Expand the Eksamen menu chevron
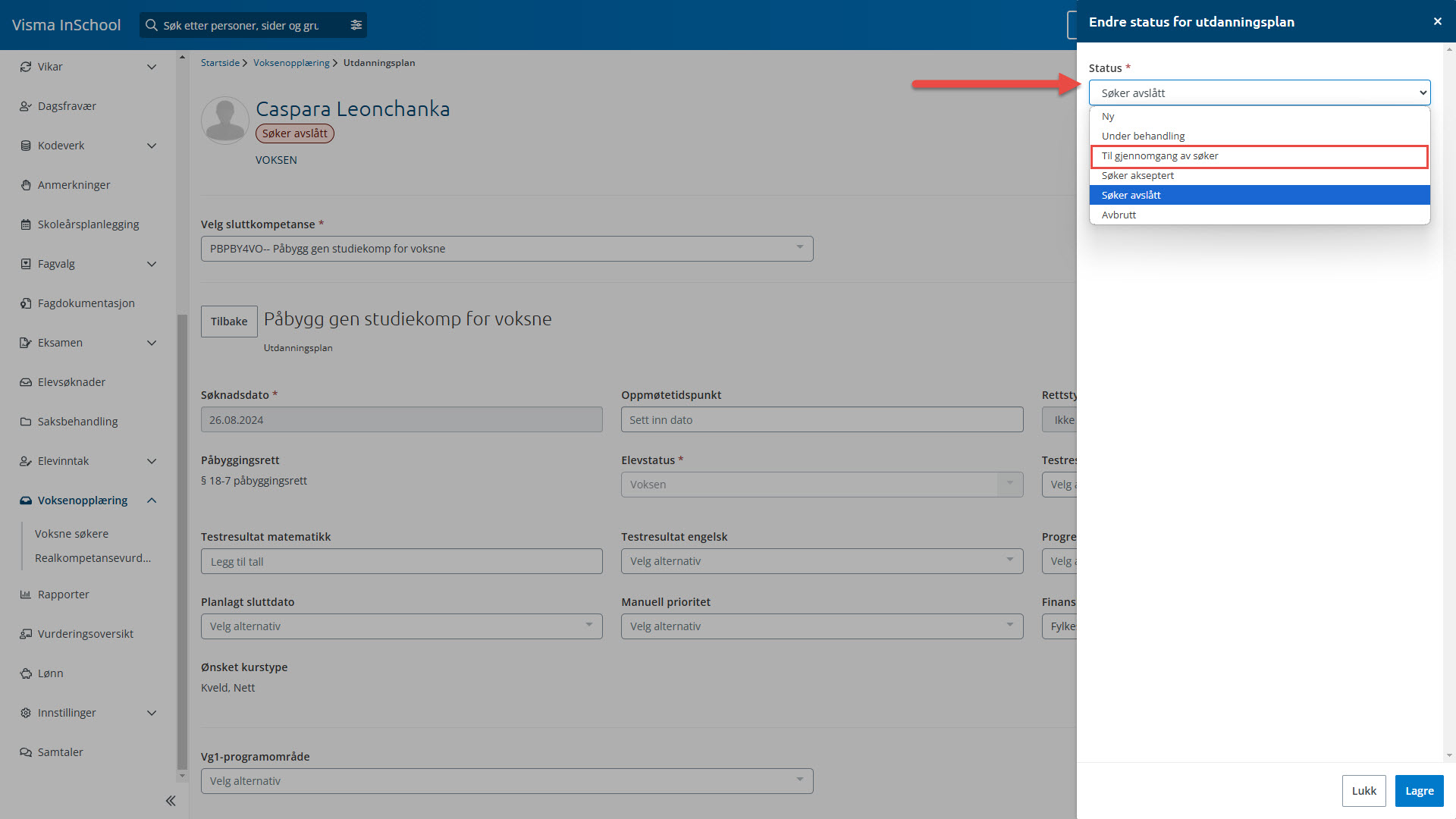This screenshot has height=819, width=1456. 152,343
